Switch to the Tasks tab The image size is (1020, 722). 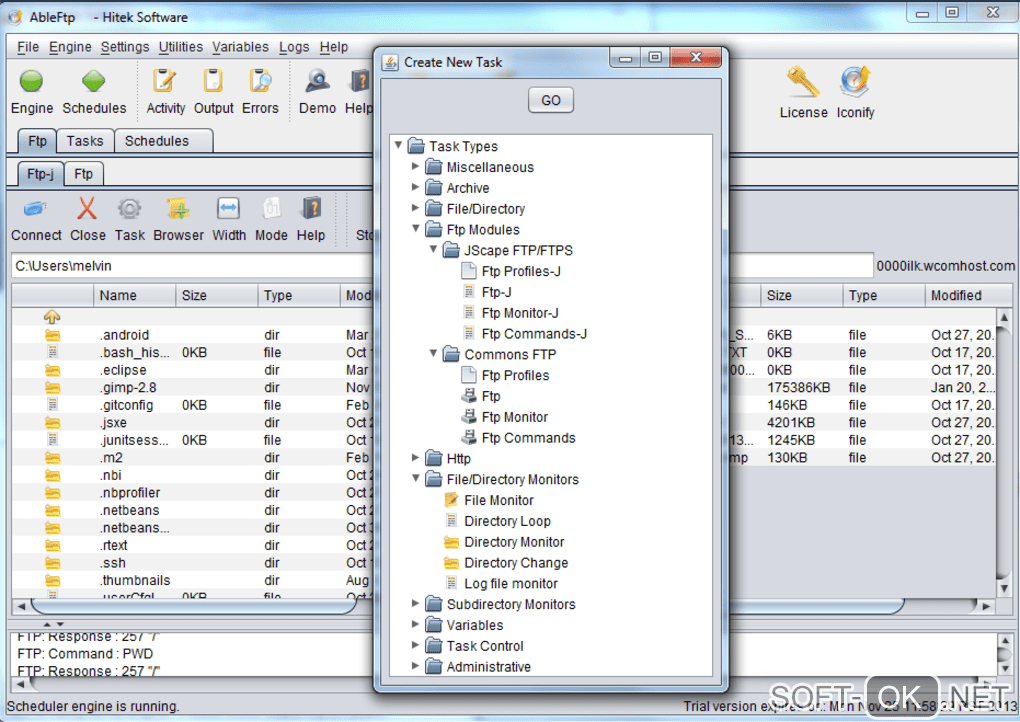[85, 141]
